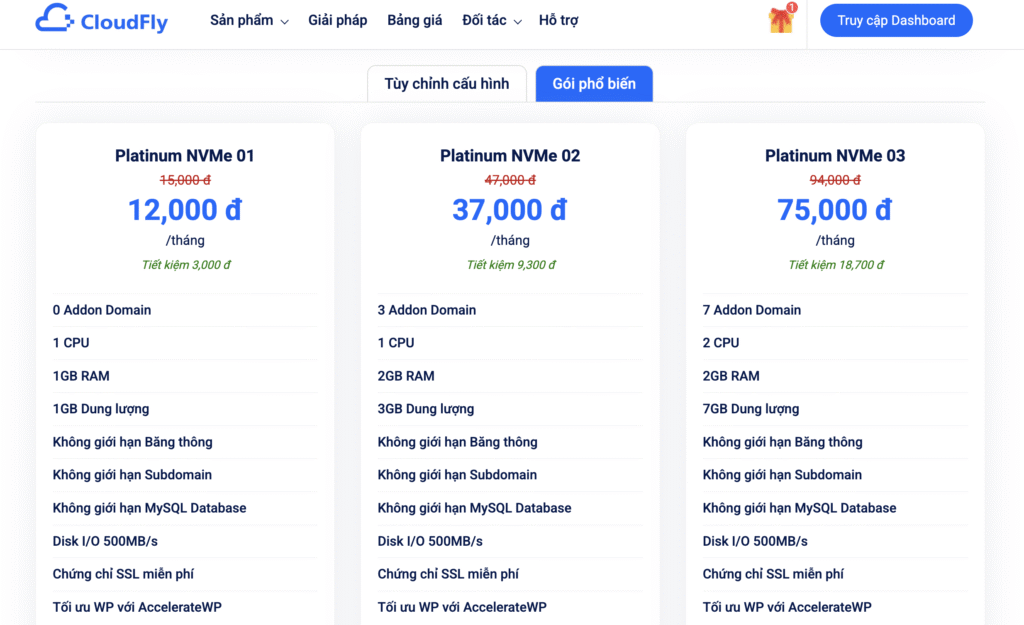This screenshot has height=625, width=1024.
Task: Expand the Đối tác dropdown menu
Action: click(x=492, y=20)
